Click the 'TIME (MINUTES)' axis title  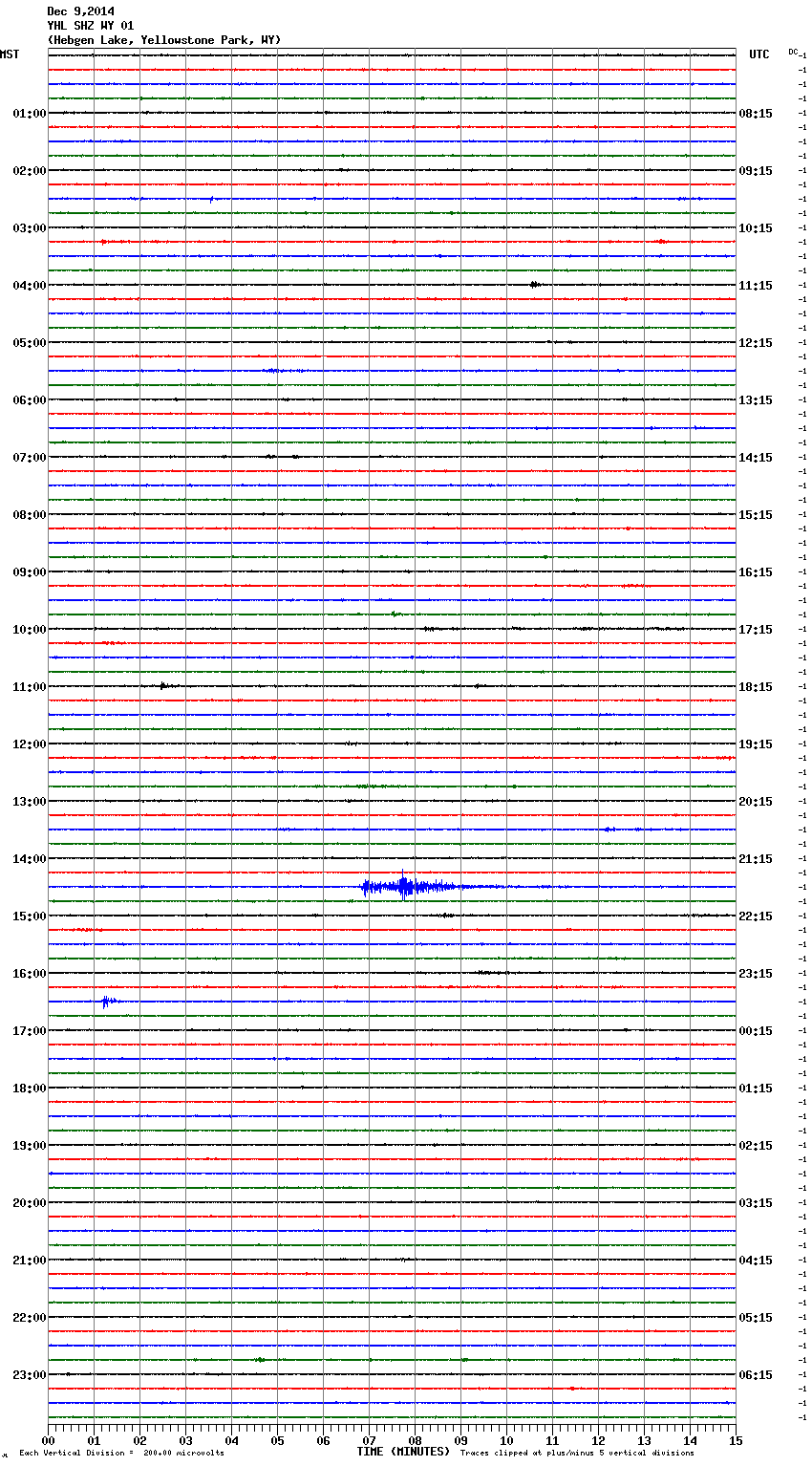(x=403, y=1452)
